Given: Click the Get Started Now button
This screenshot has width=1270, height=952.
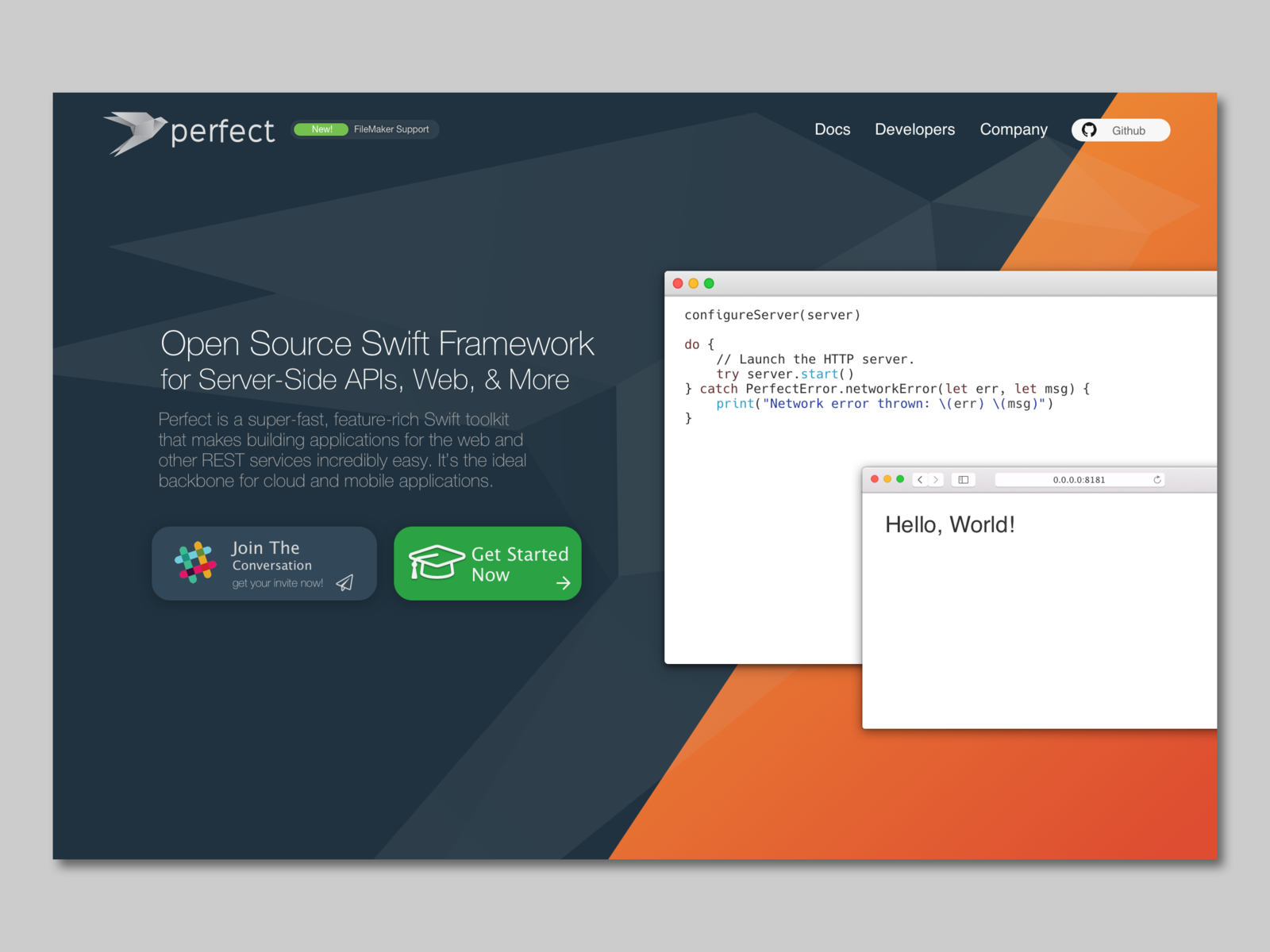Looking at the screenshot, I should pos(487,563).
